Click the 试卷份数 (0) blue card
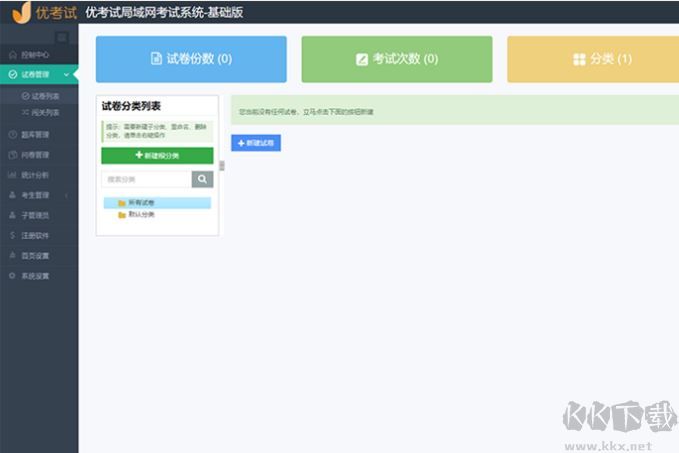Viewport: 679px width, 453px height. click(191, 59)
